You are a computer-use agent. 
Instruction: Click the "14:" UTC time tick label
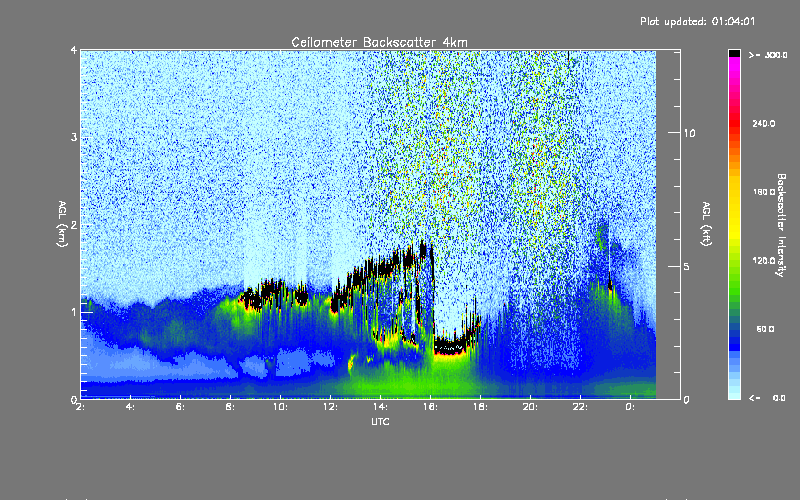coord(380,407)
